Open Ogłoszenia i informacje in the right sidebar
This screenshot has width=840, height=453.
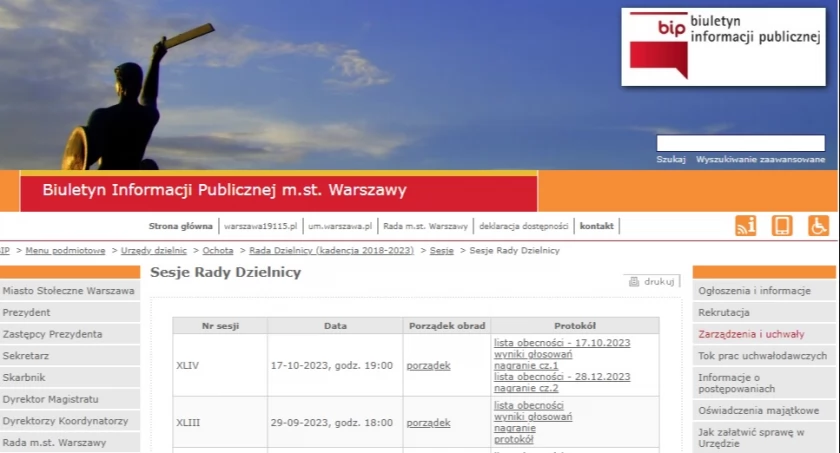[x=764, y=291]
